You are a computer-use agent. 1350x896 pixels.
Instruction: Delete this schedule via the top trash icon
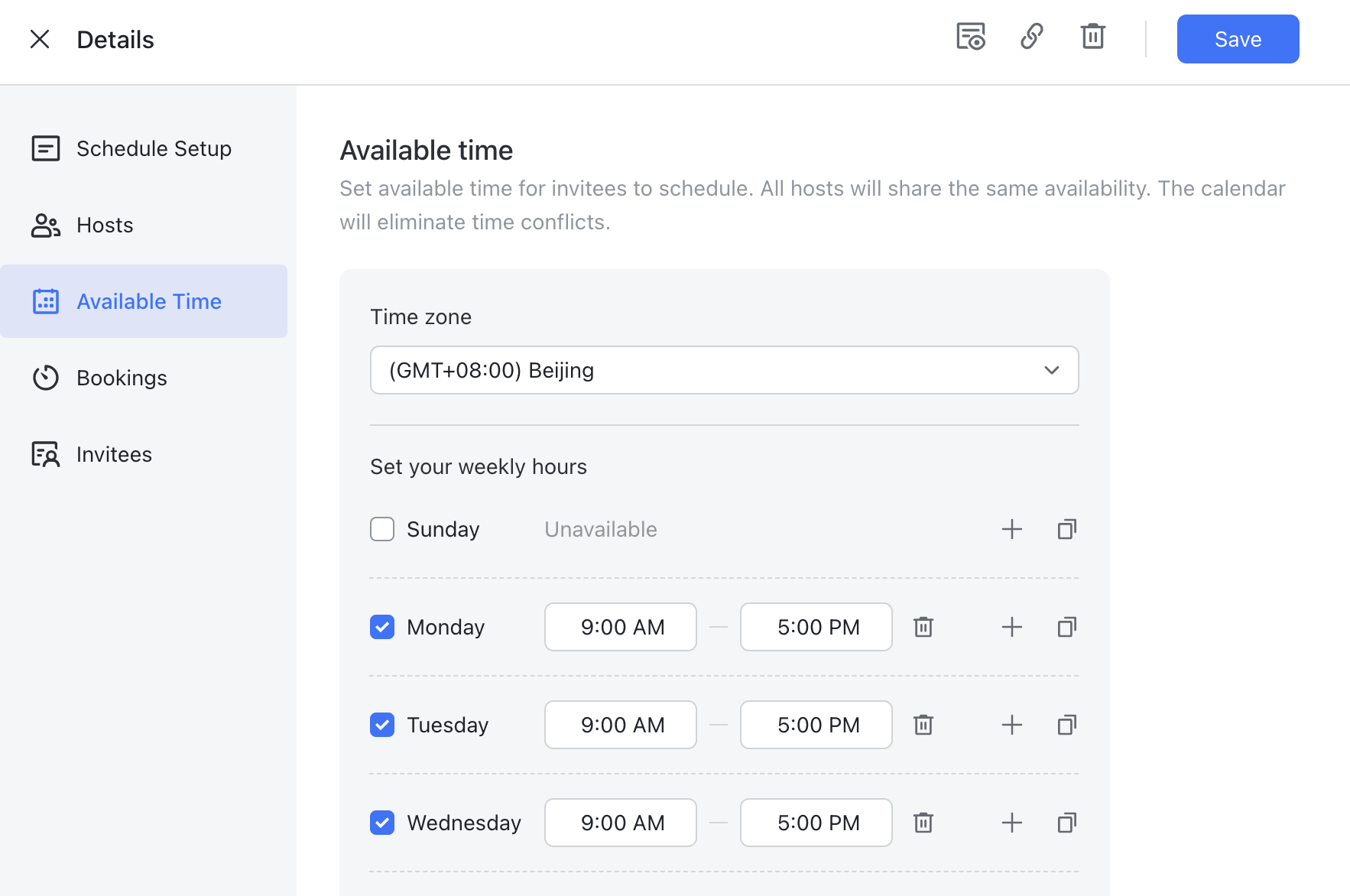click(x=1093, y=36)
